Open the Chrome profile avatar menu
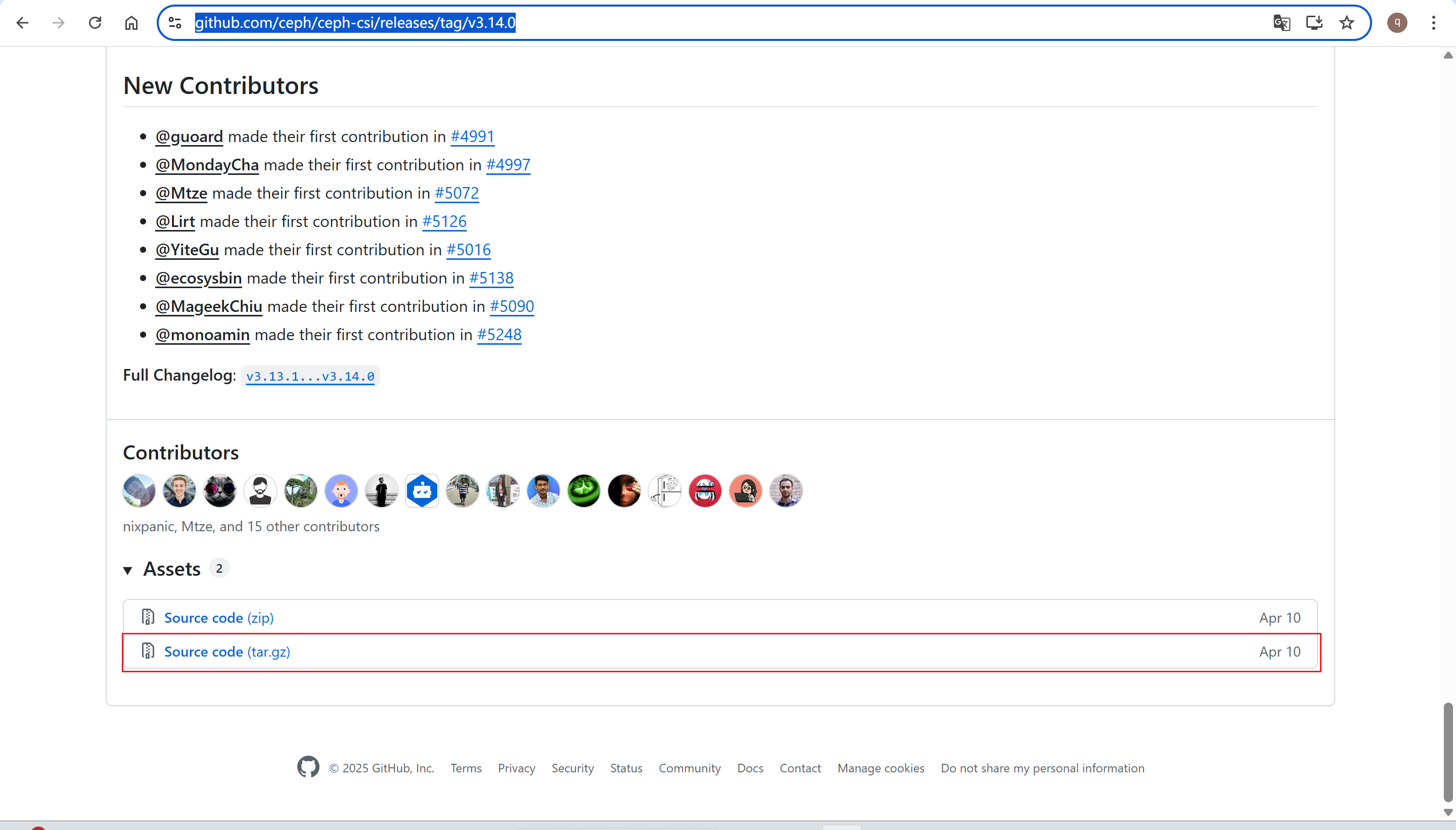This screenshot has width=1456, height=830. (1397, 23)
